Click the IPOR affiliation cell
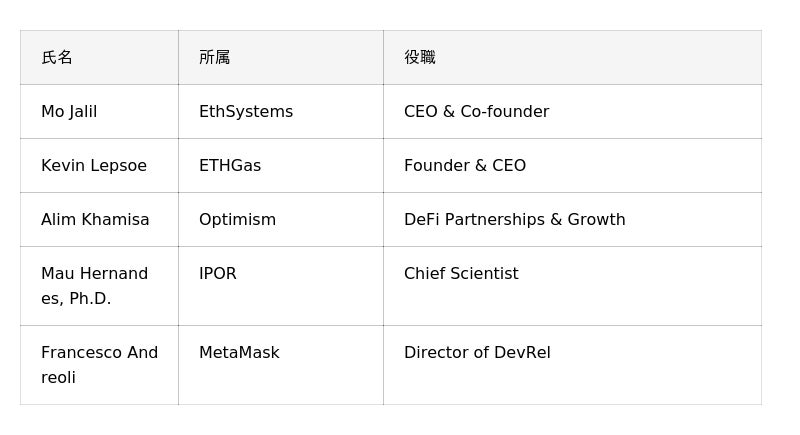This screenshot has height=435, width=800. tap(281, 286)
